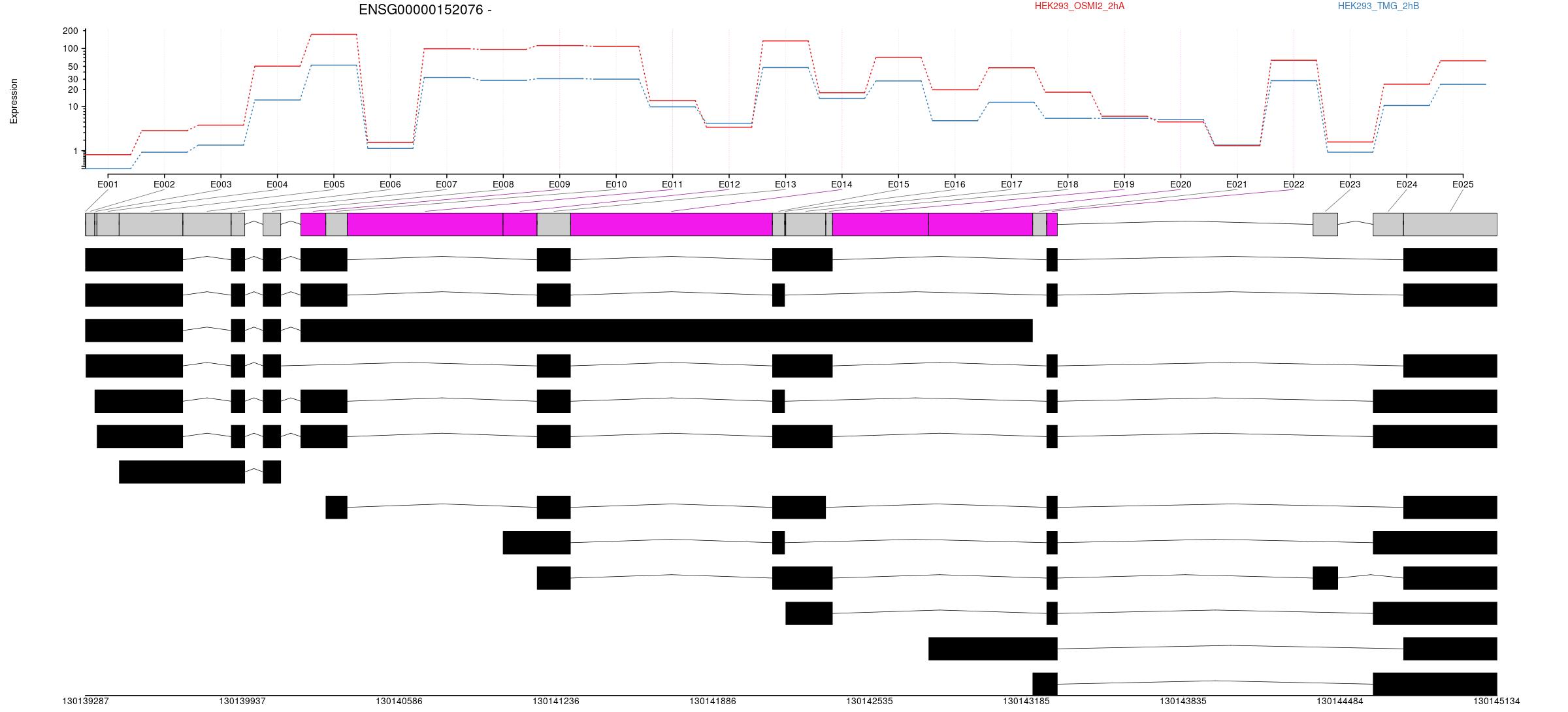Click genomic coordinate 130144484
The height and width of the screenshot is (712, 1568).
pyautogui.click(x=1340, y=701)
